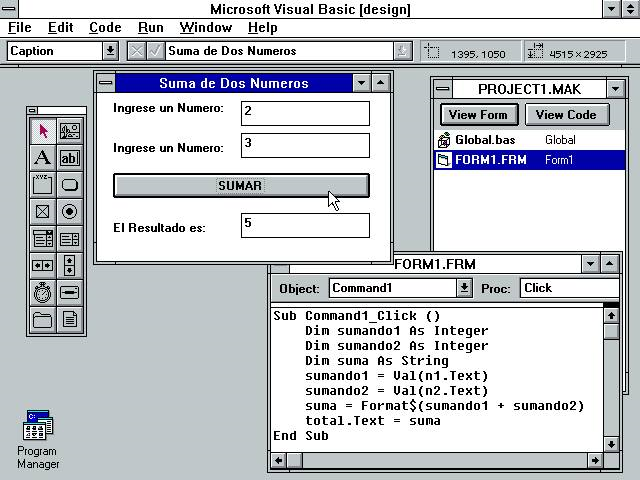Image resolution: width=640 pixels, height=480 pixels.
Task: Click the result field containing 5
Action: click(305, 225)
